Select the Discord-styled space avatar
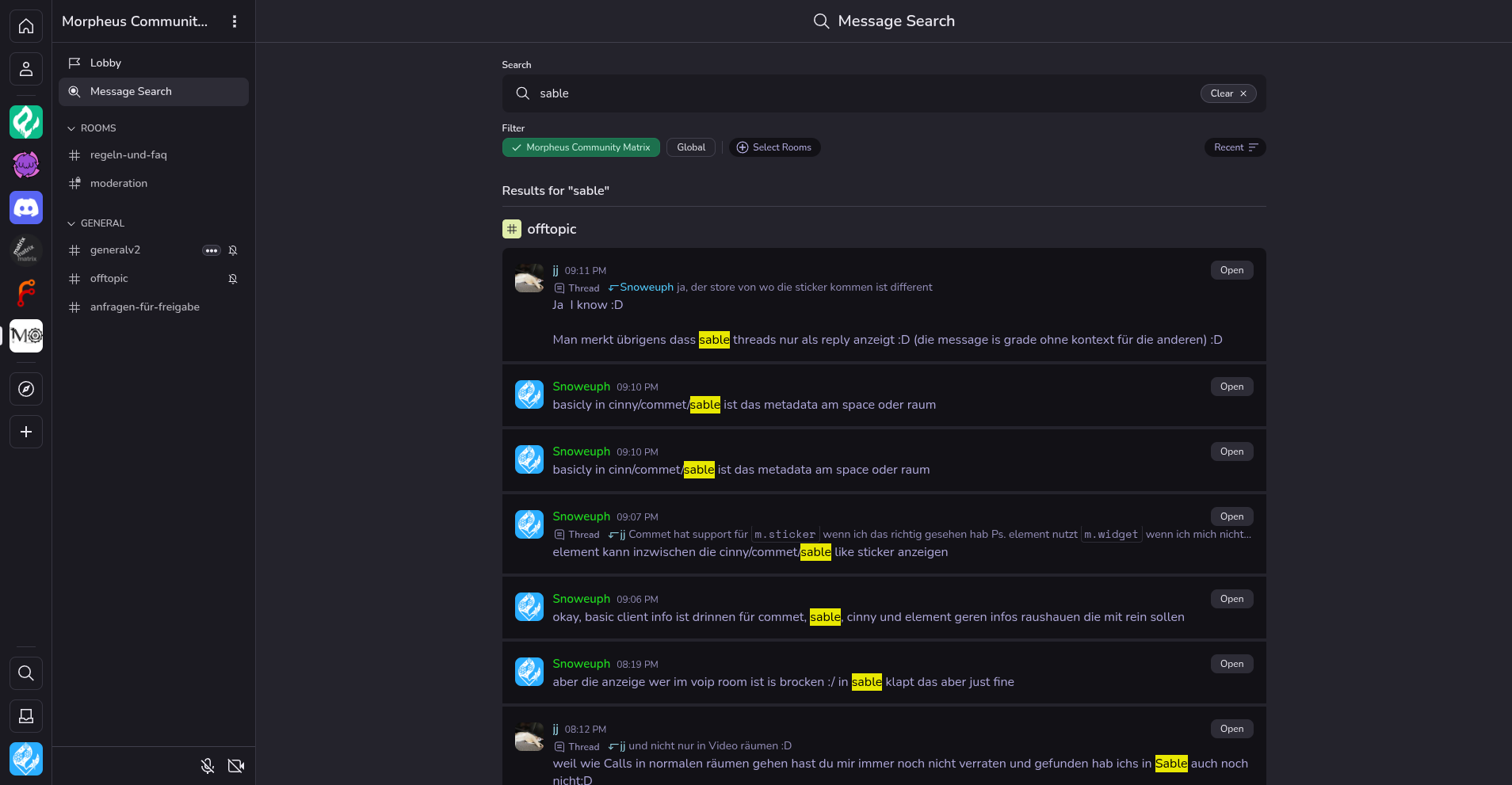The height and width of the screenshot is (785, 1512). (x=26, y=208)
